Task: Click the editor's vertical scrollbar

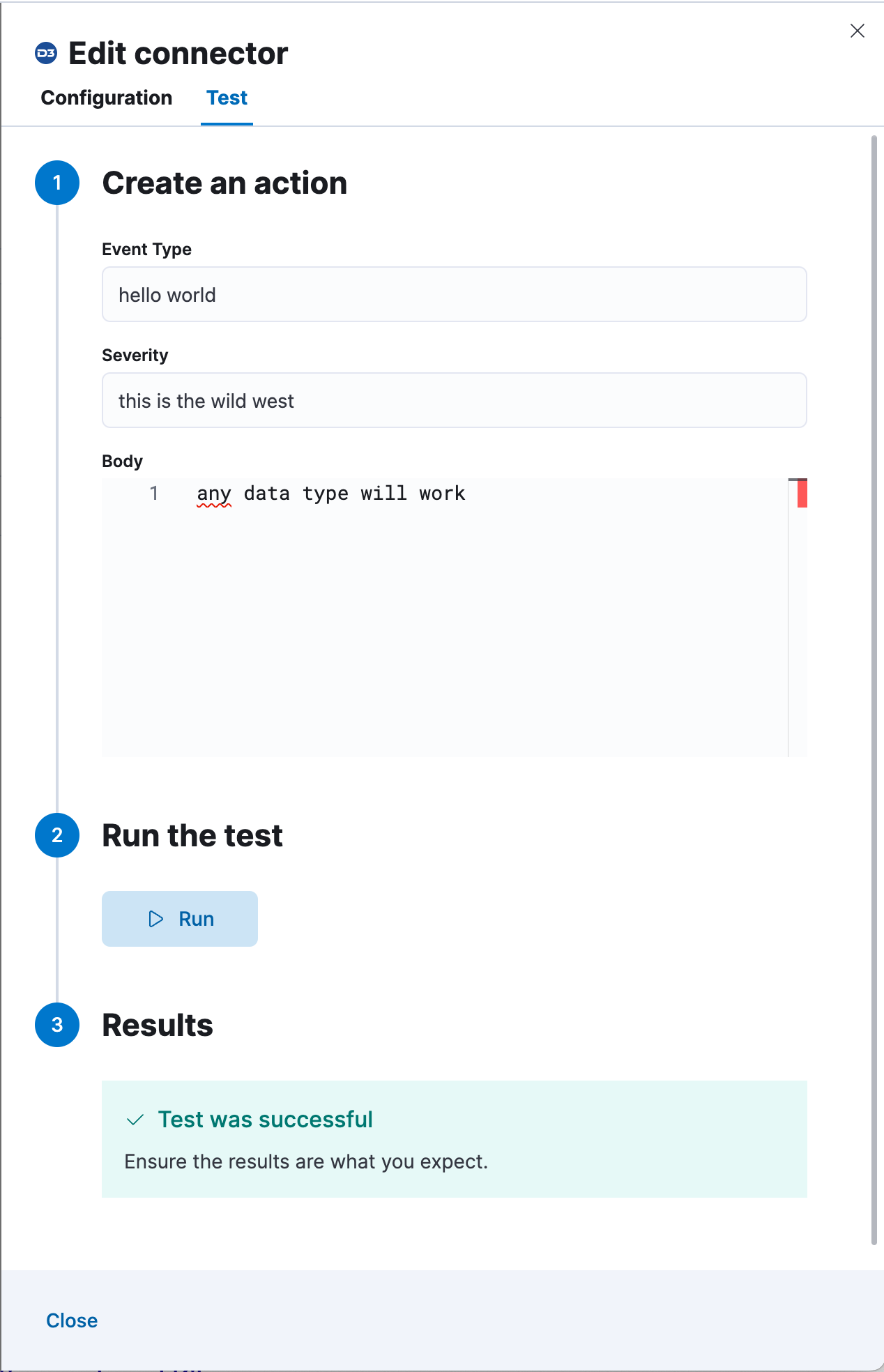Action: (x=787, y=613)
